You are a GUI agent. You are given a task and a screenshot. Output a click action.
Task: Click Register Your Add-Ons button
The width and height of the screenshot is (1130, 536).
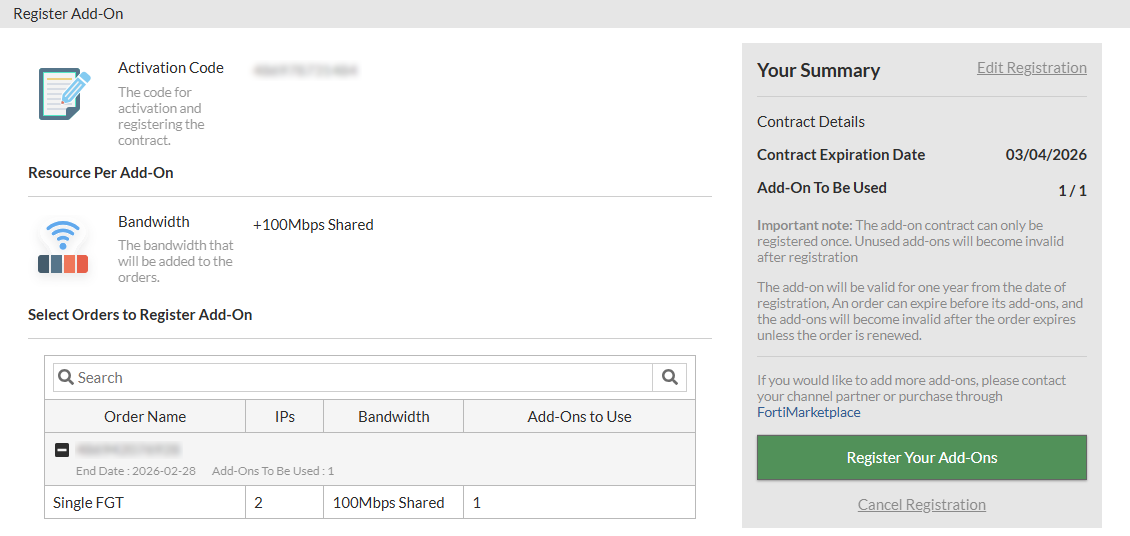click(921, 457)
